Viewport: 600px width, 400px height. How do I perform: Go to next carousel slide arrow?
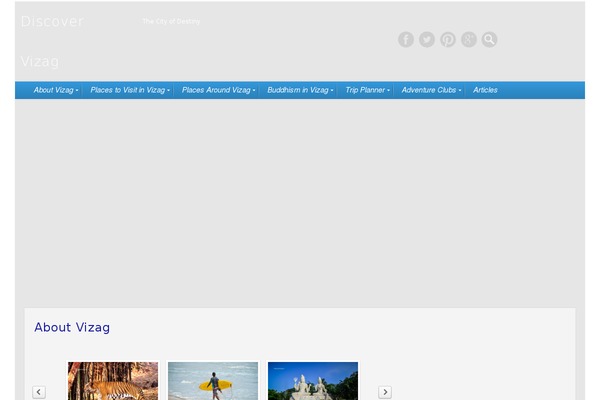pyautogui.click(x=385, y=392)
